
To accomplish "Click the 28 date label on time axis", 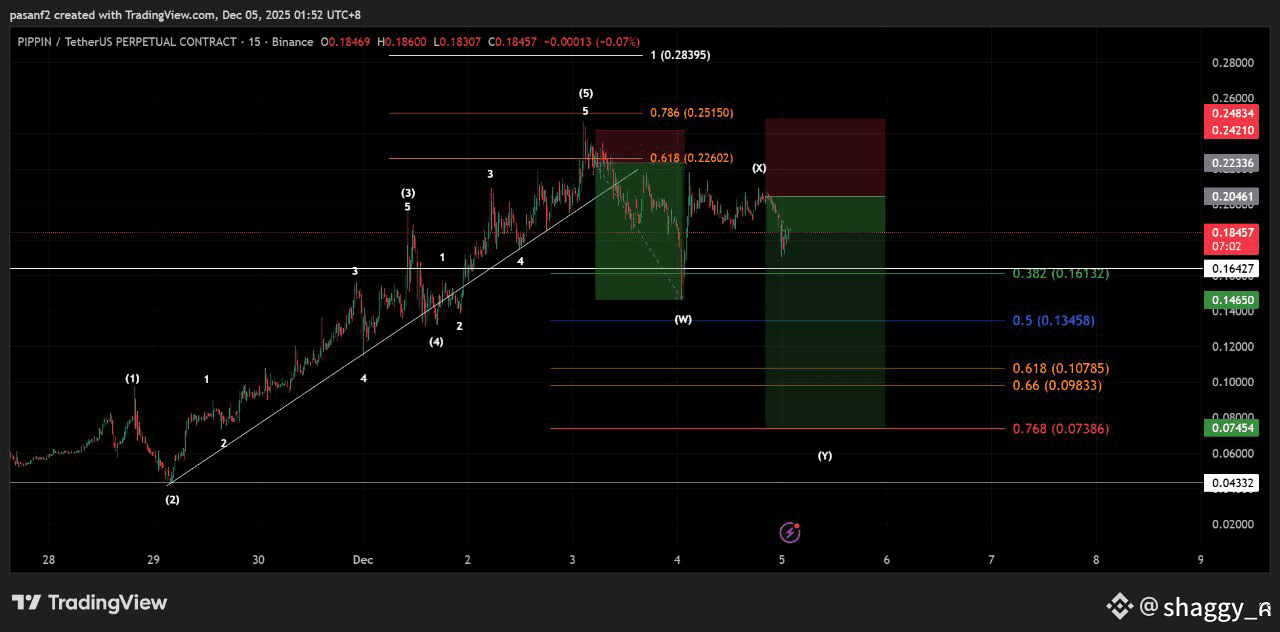I will tap(48, 560).
